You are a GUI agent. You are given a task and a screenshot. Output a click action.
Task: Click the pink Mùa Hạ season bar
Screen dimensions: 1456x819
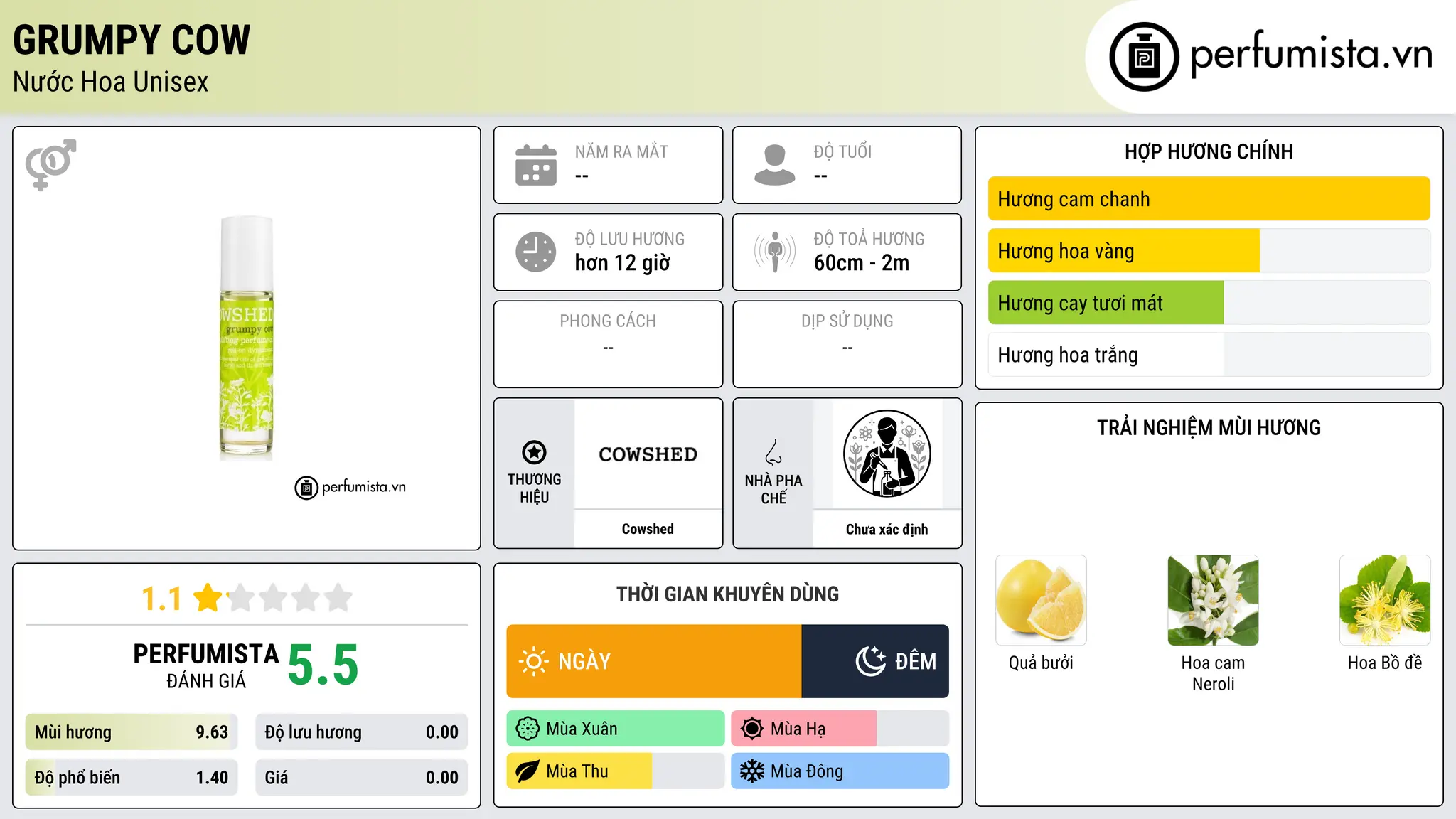(840, 729)
